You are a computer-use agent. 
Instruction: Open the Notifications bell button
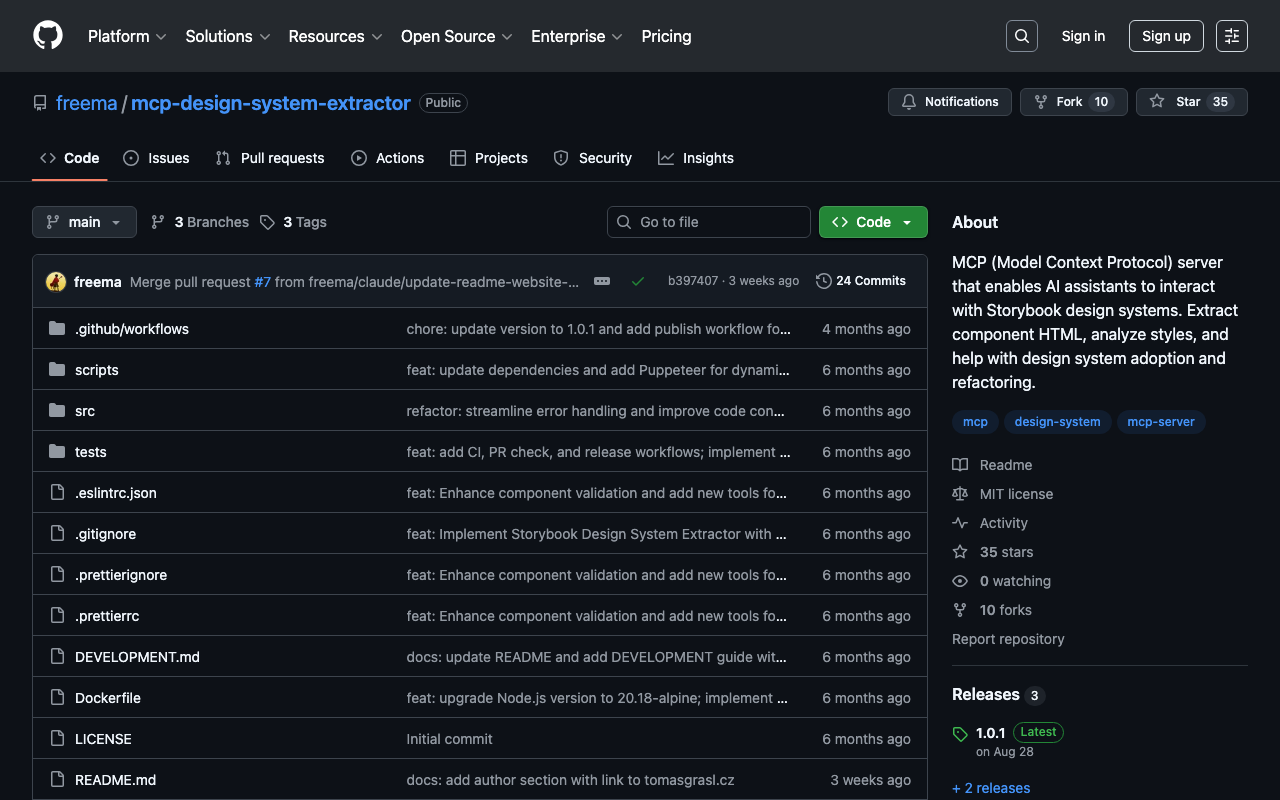950,102
